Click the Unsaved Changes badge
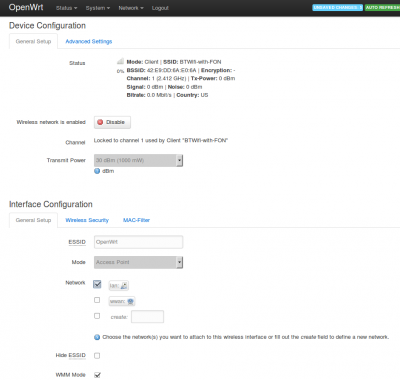Viewport: 400px width, 380px height. point(337,7)
